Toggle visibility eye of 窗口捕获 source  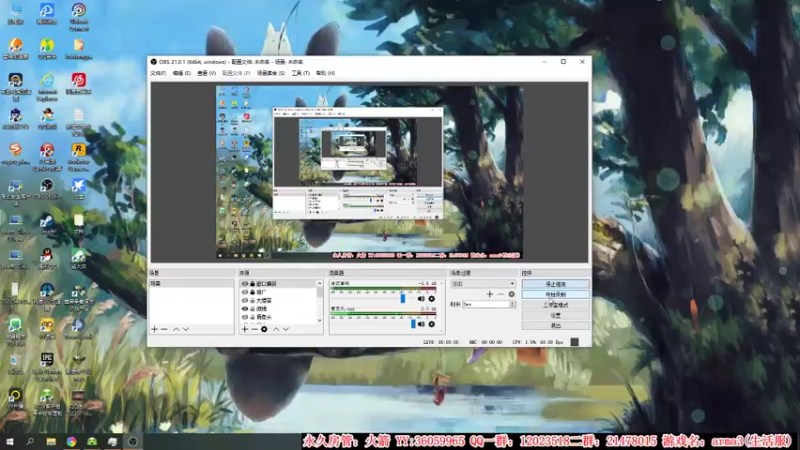(245, 284)
